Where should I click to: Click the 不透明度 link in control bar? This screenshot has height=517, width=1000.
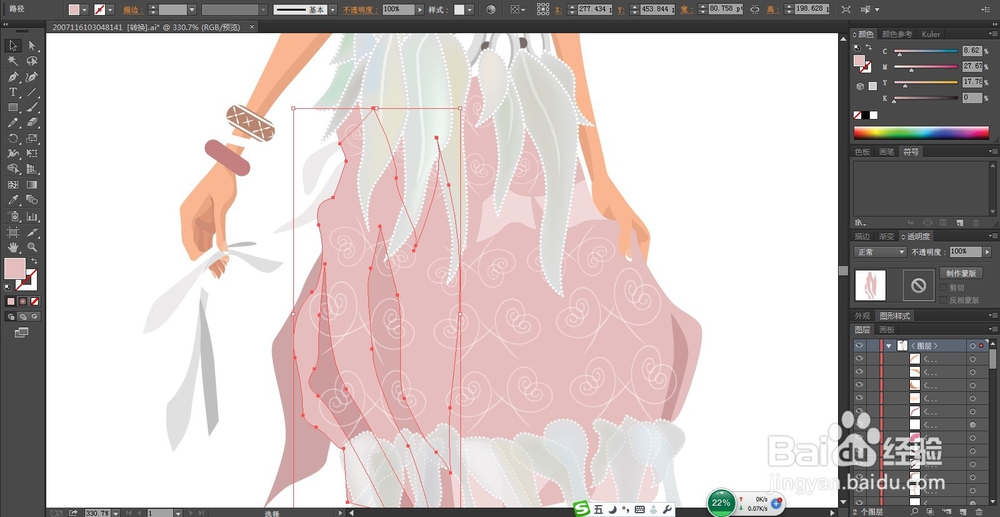(360, 10)
